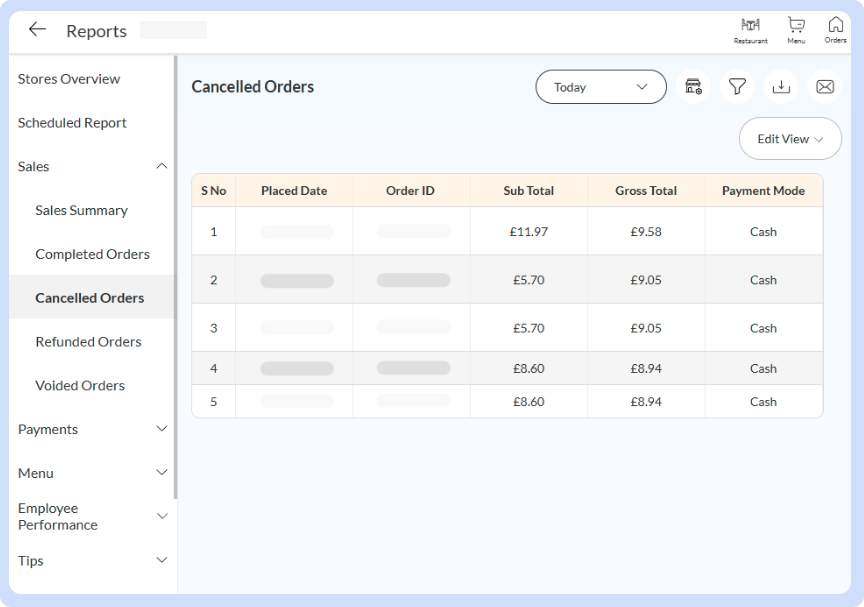Open the filter options icon
The width and height of the screenshot is (864, 607).
[x=737, y=87]
